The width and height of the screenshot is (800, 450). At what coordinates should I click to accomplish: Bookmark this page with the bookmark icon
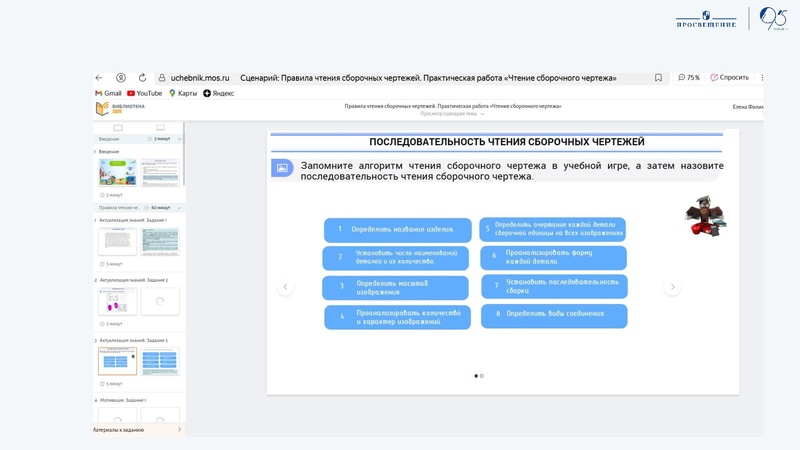click(658, 78)
